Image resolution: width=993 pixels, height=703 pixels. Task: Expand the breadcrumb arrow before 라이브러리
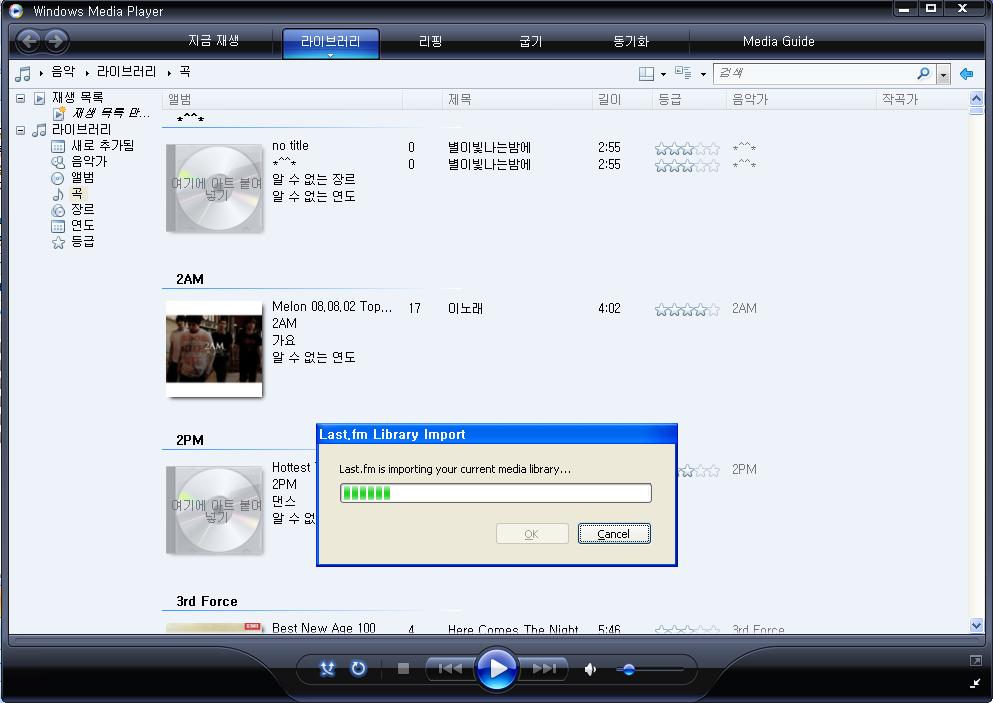tap(87, 73)
